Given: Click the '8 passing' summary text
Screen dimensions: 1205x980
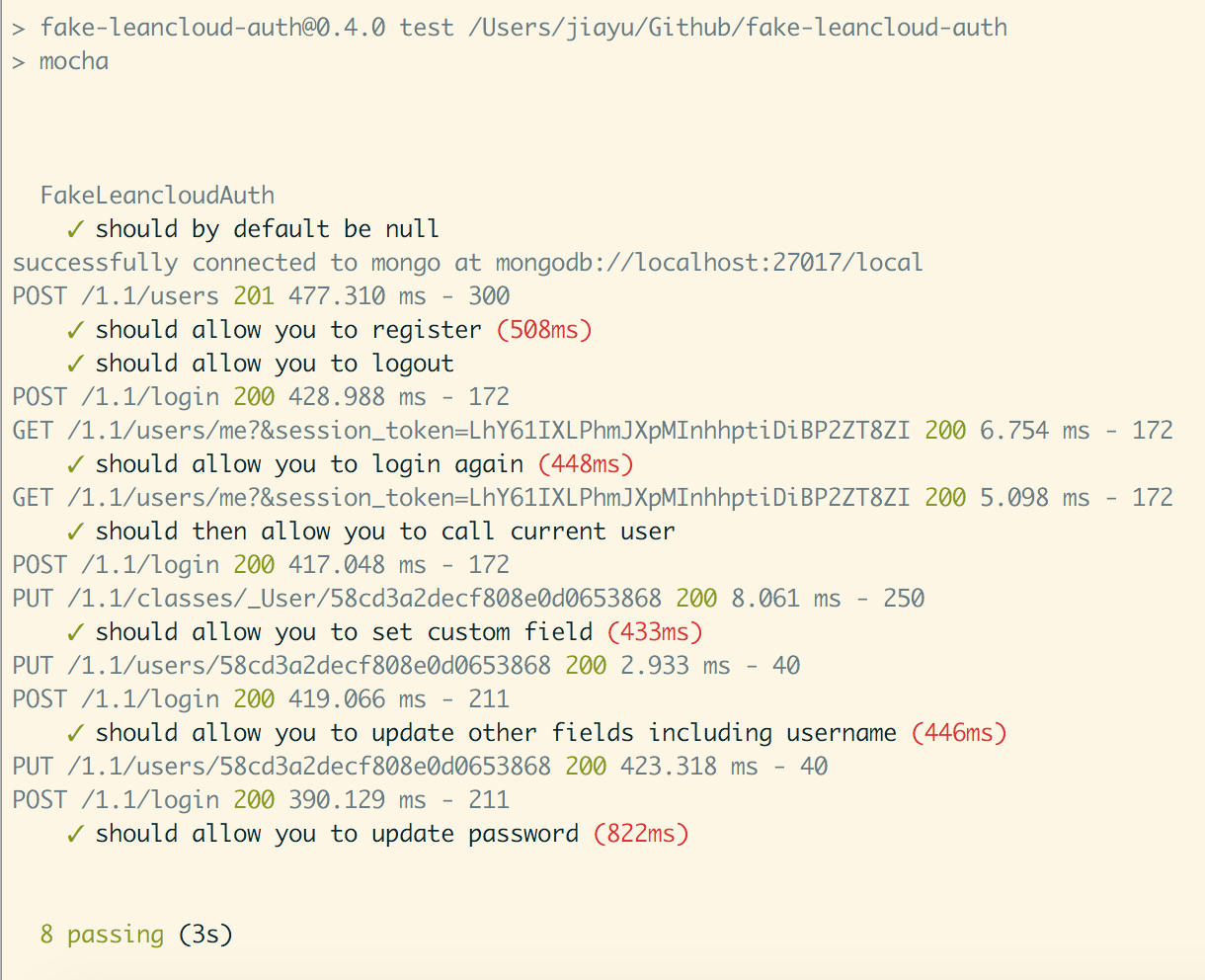Looking at the screenshot, I should pos(102,935).
